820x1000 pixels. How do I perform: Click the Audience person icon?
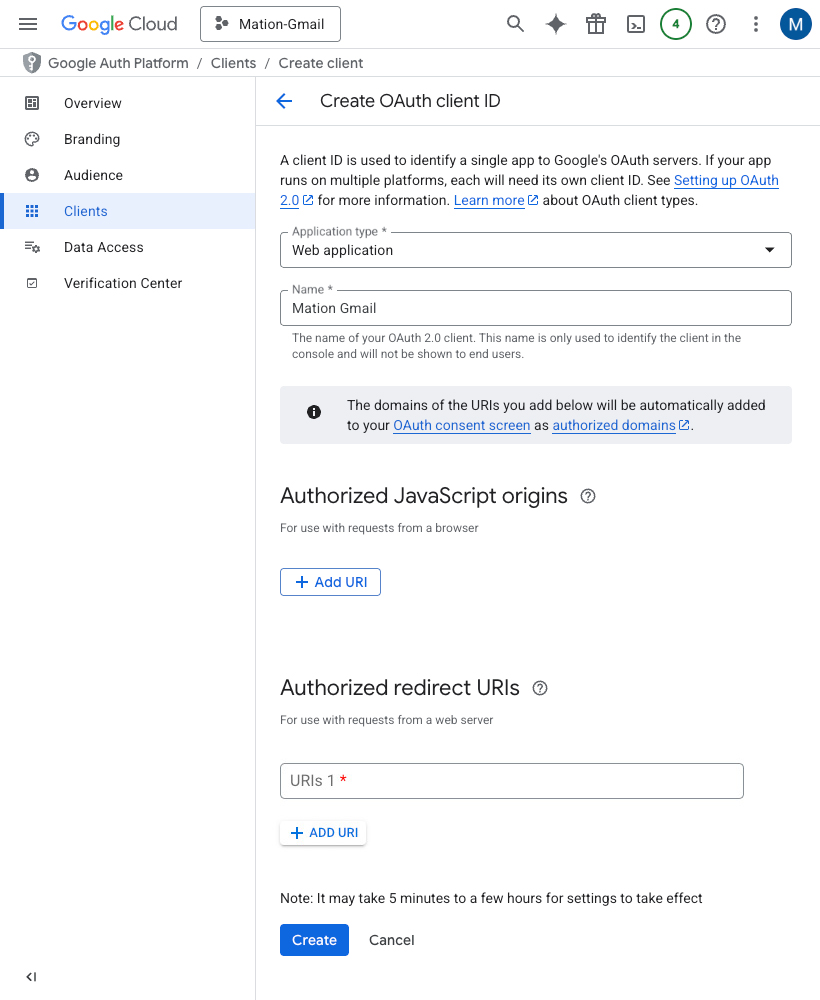pyautogui.click(x=32, y=175)
